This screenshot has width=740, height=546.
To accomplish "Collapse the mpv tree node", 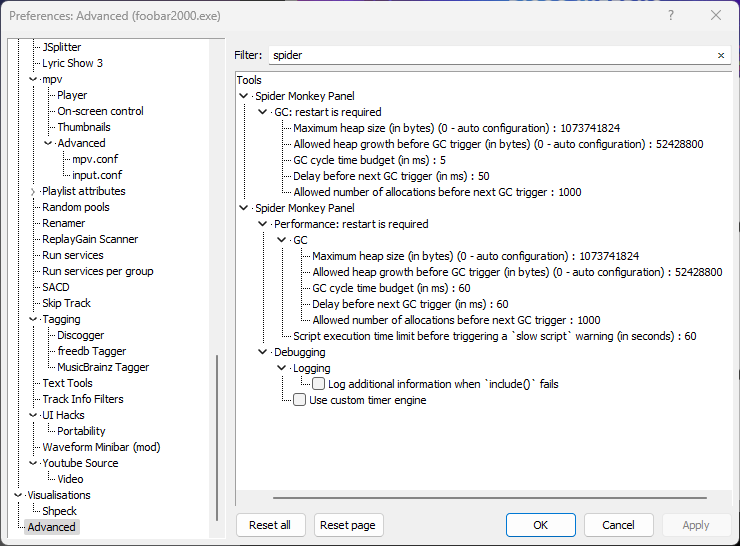I will pyautogui.click(x=33, y=79).
